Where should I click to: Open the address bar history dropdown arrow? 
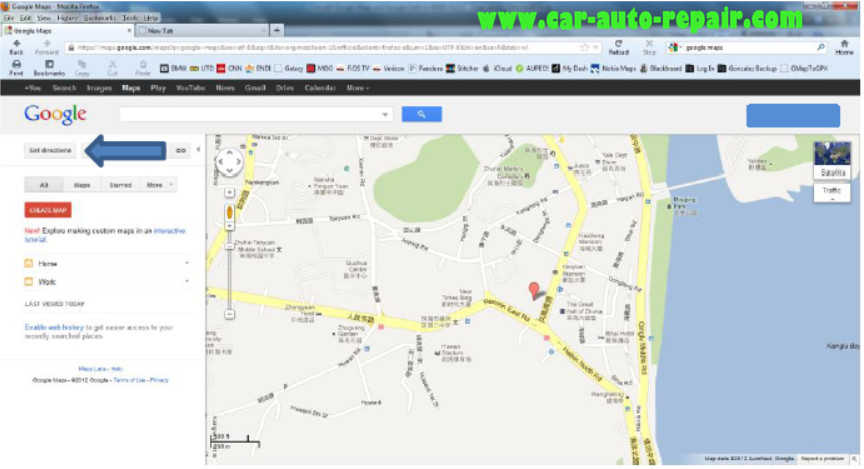595,47
